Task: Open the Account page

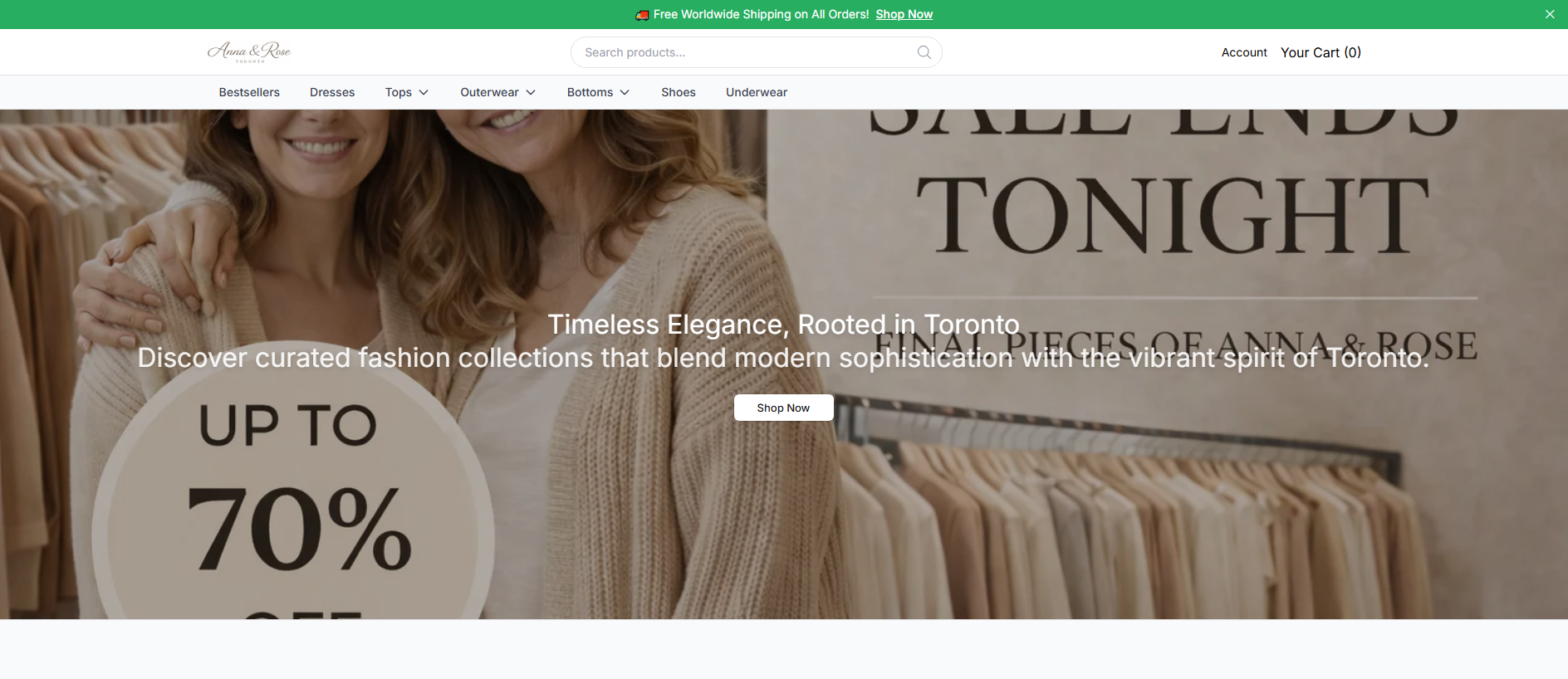Action: tap(1244, 52)
